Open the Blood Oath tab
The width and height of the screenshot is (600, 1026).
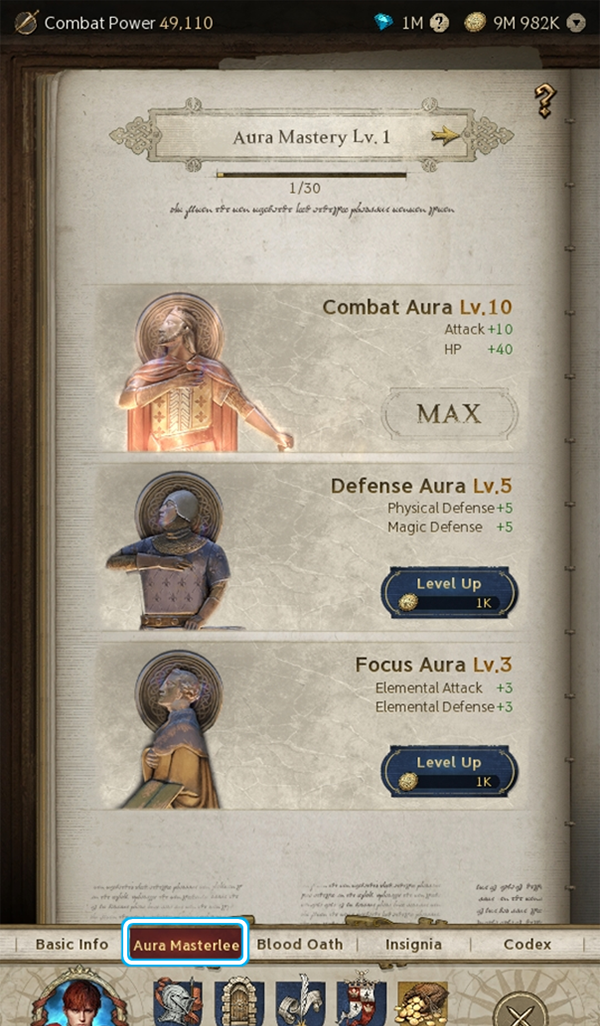click(300, 944)
